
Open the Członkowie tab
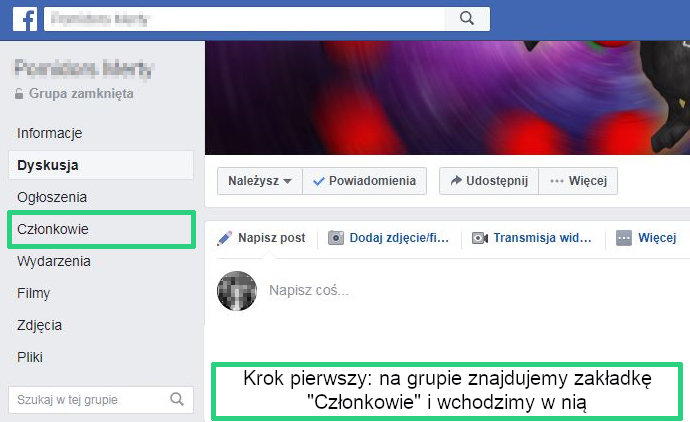(101, 229)
